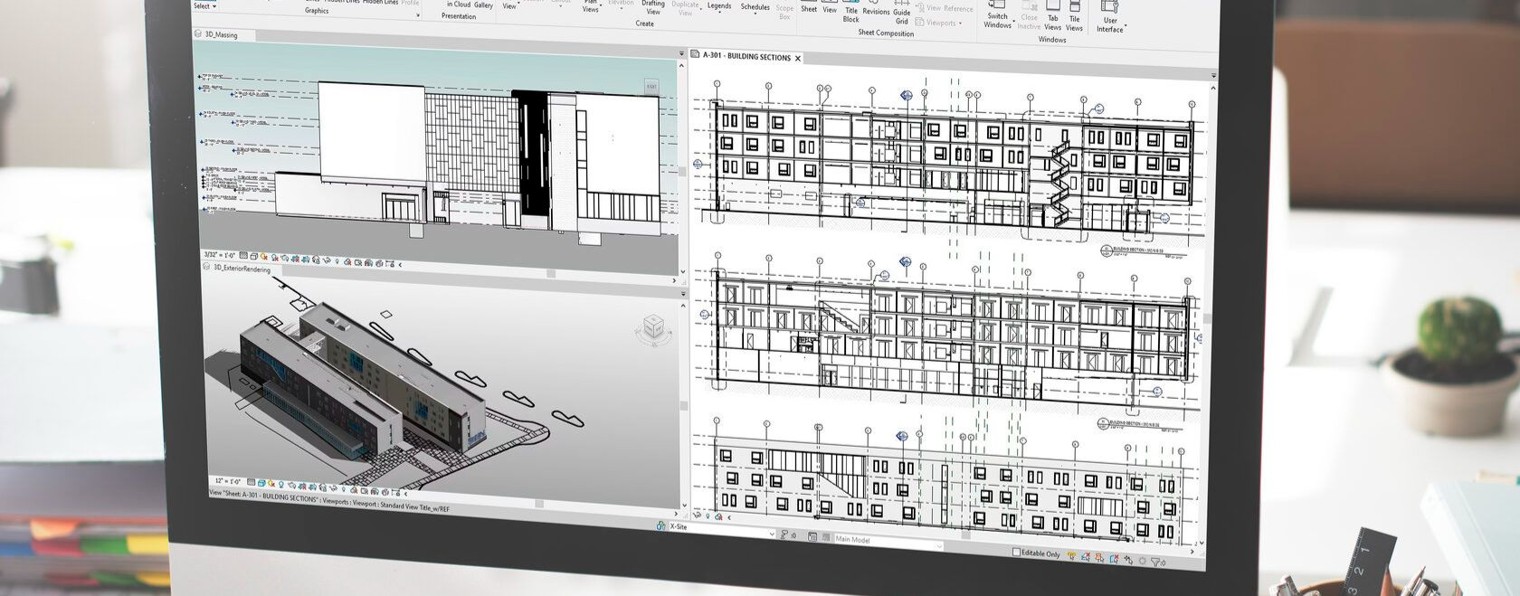Click the first icon in the sheet view control bar
1520x596 pixels.
[697, 515]
